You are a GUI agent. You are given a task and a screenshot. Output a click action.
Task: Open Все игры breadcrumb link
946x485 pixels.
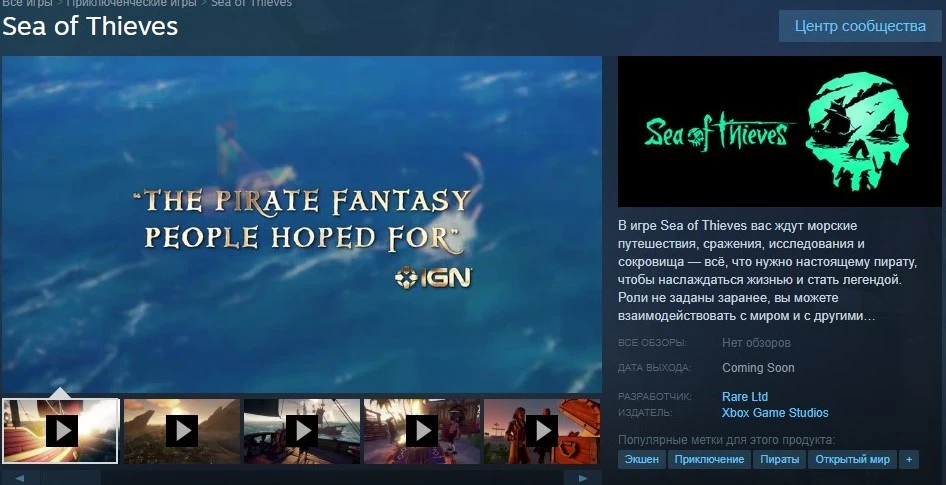tap(27, 3)
